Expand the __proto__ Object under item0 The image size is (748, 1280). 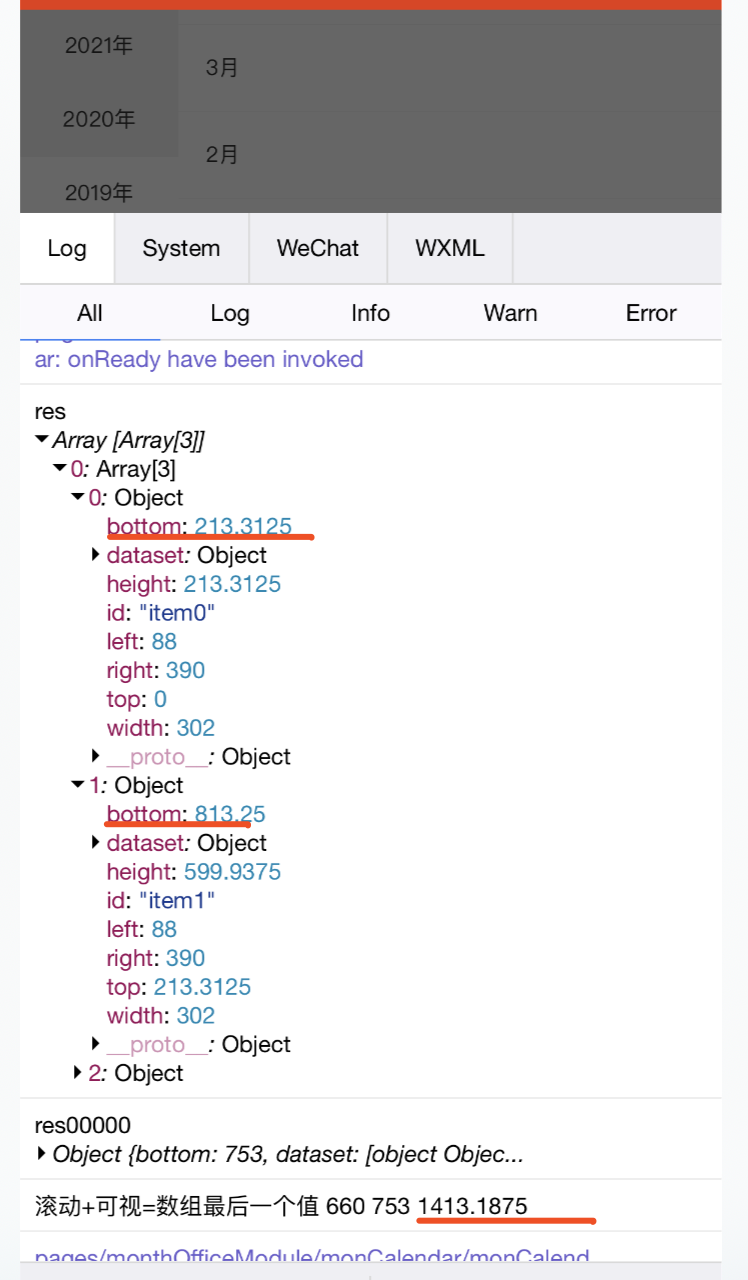pos(94,756)
